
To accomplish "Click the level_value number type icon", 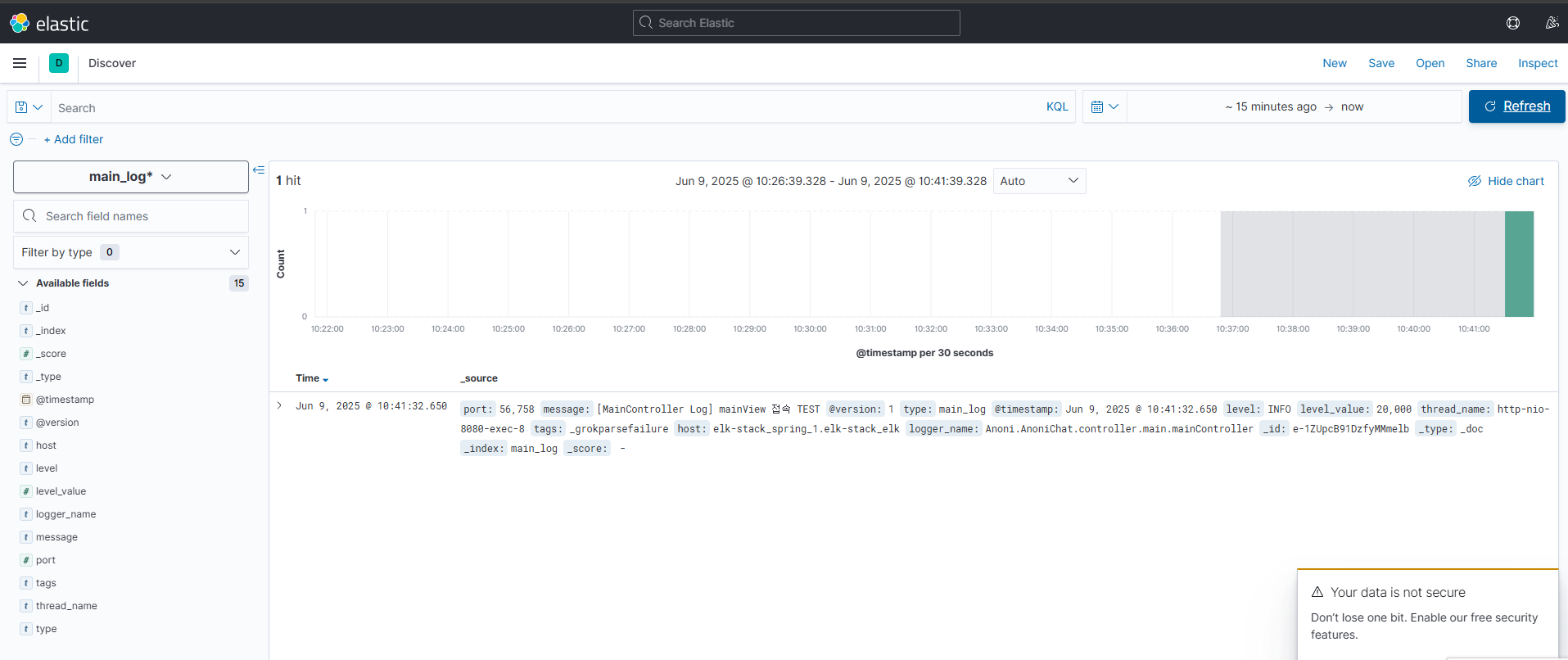I will point(26,491).
